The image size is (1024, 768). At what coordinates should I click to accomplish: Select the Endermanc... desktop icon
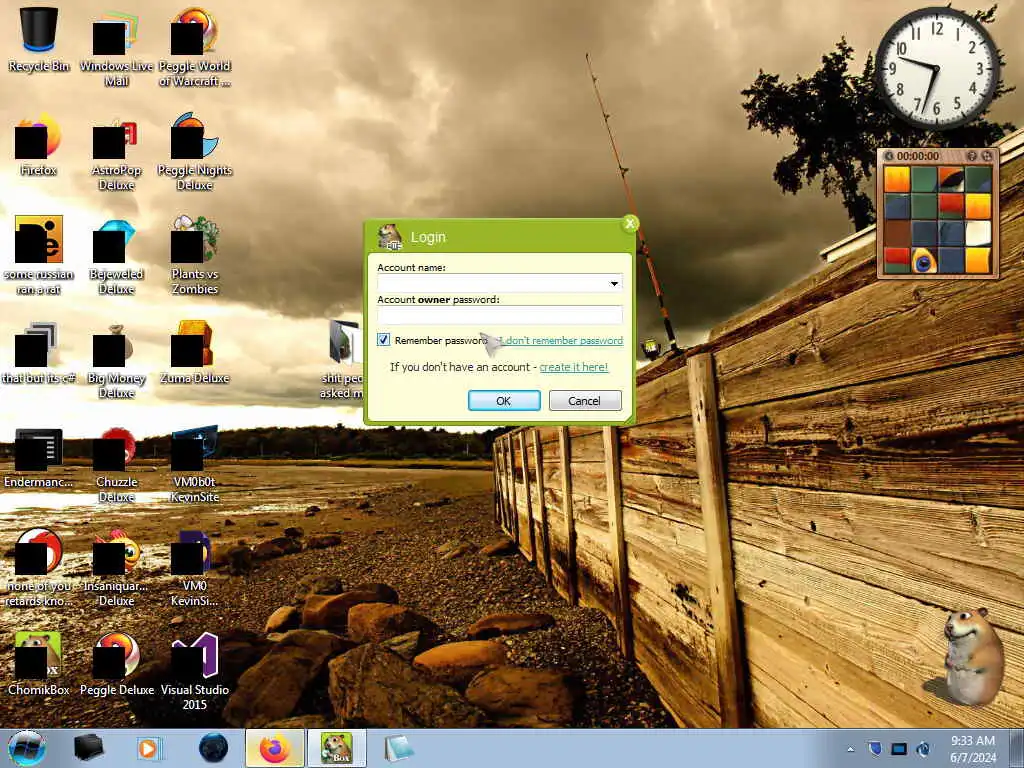click(x=39, y=457)
